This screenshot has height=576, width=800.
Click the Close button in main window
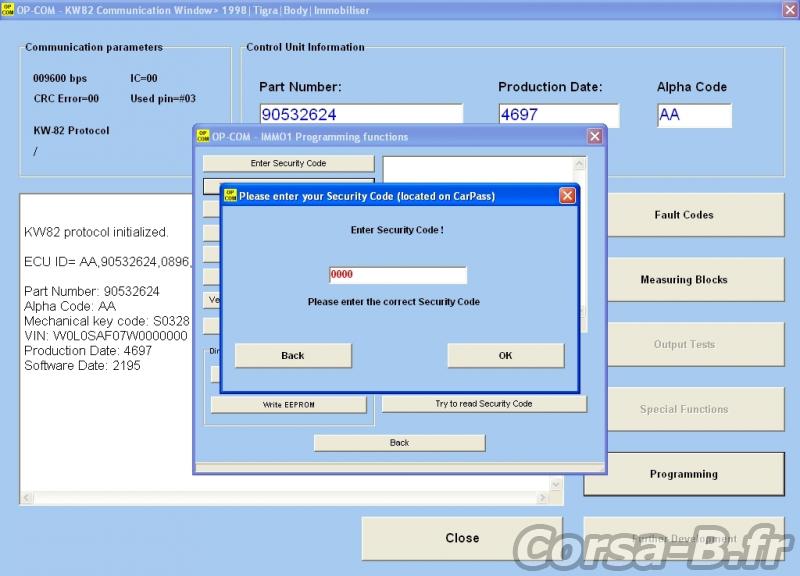coord(462,538)
